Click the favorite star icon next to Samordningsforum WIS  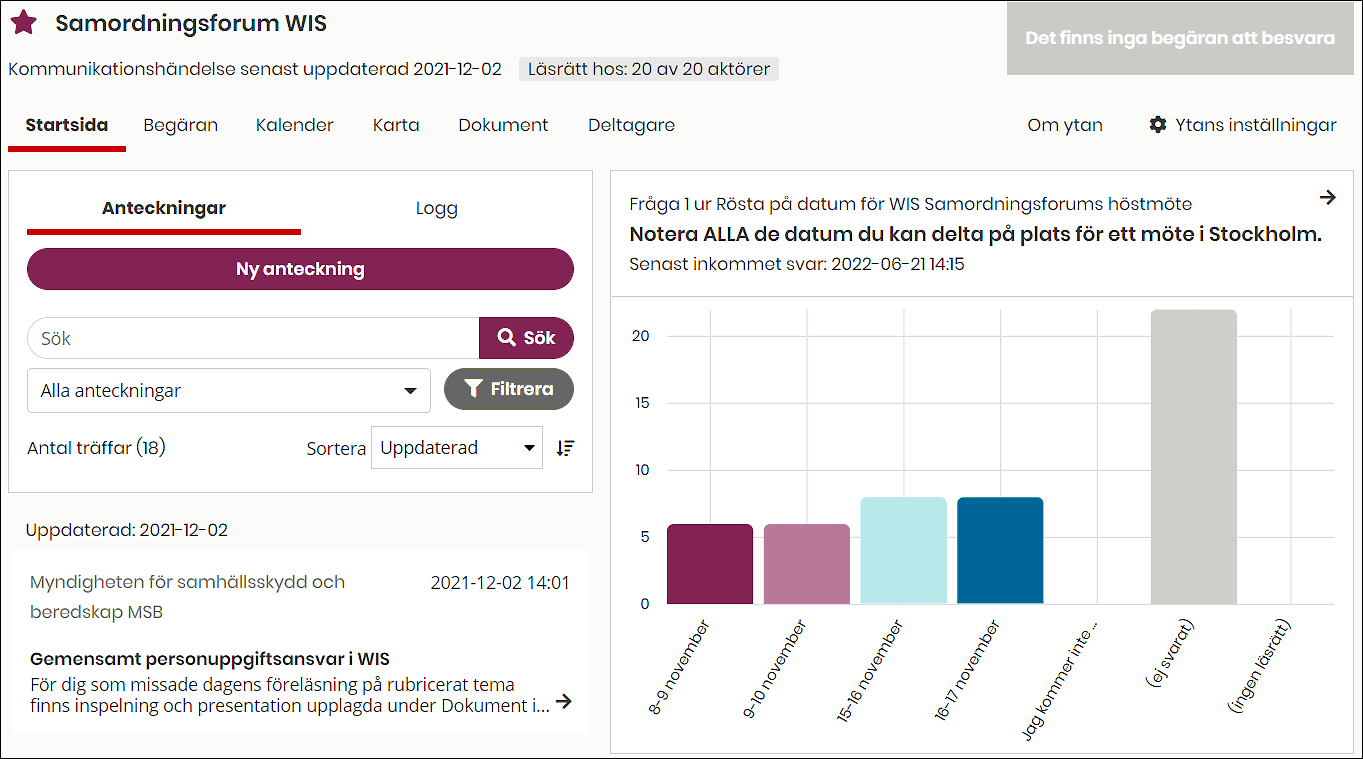click(24, 21)
